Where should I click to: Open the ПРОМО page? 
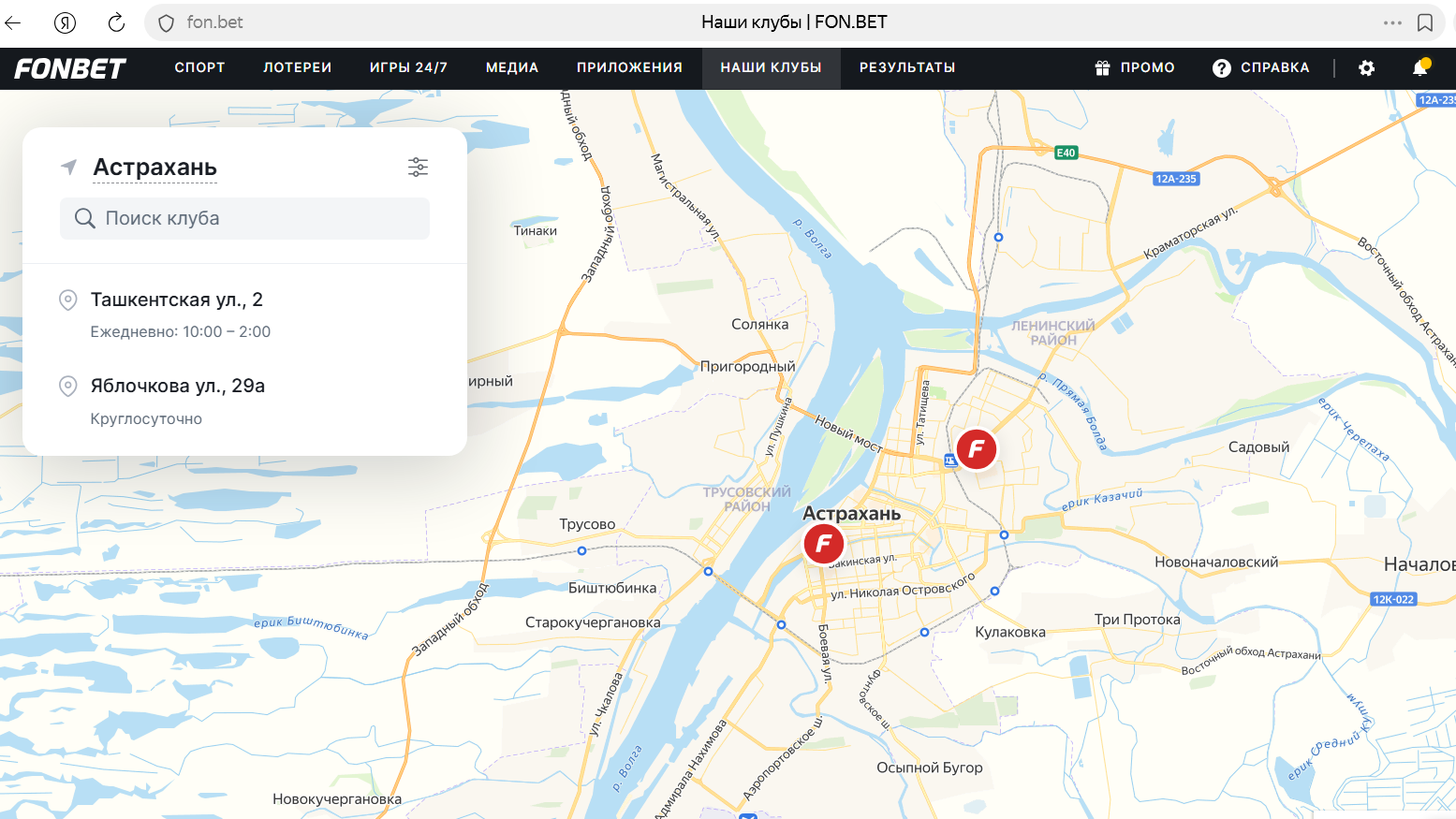coord(1135,67)
